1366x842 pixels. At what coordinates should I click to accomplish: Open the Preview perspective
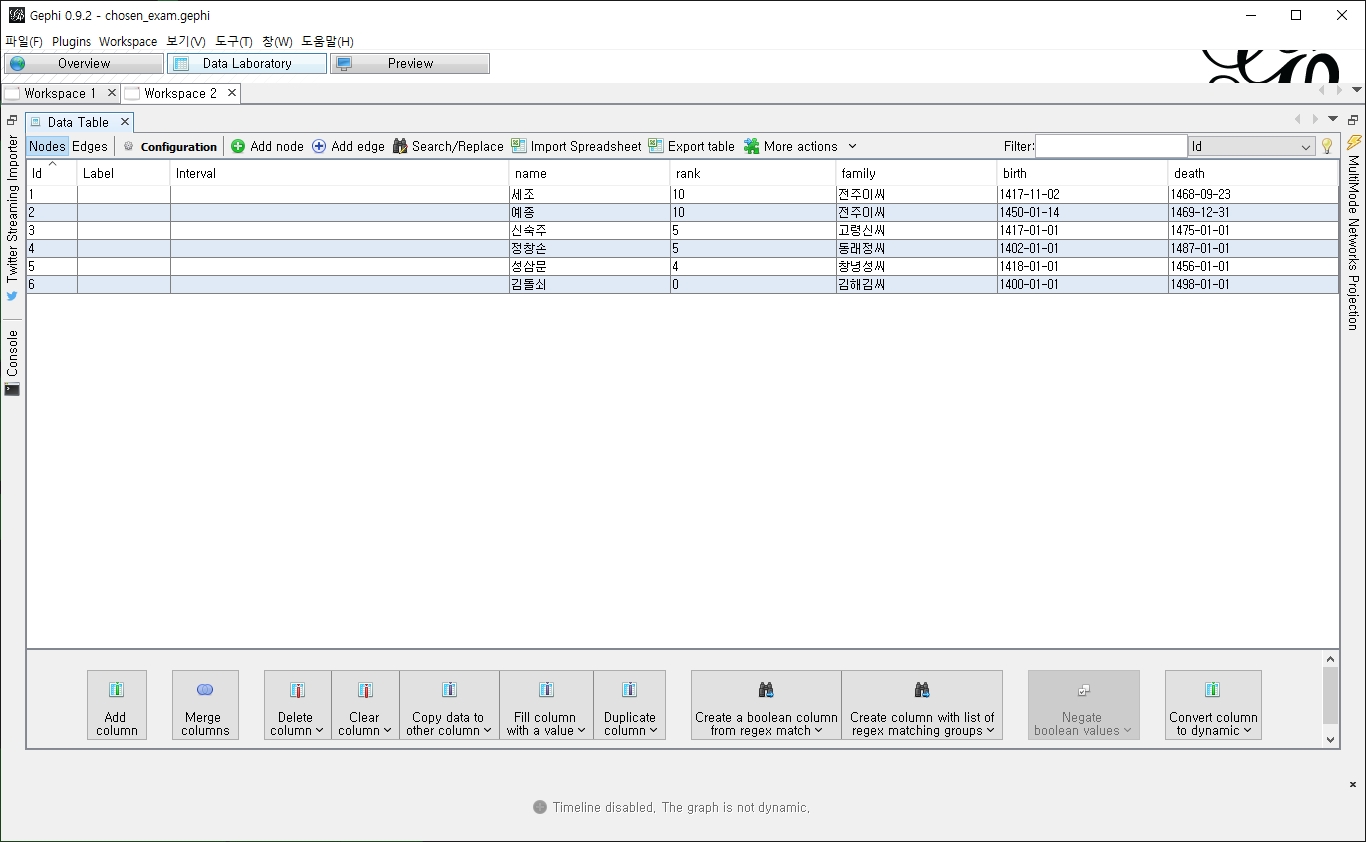click(x=410, y=63)
